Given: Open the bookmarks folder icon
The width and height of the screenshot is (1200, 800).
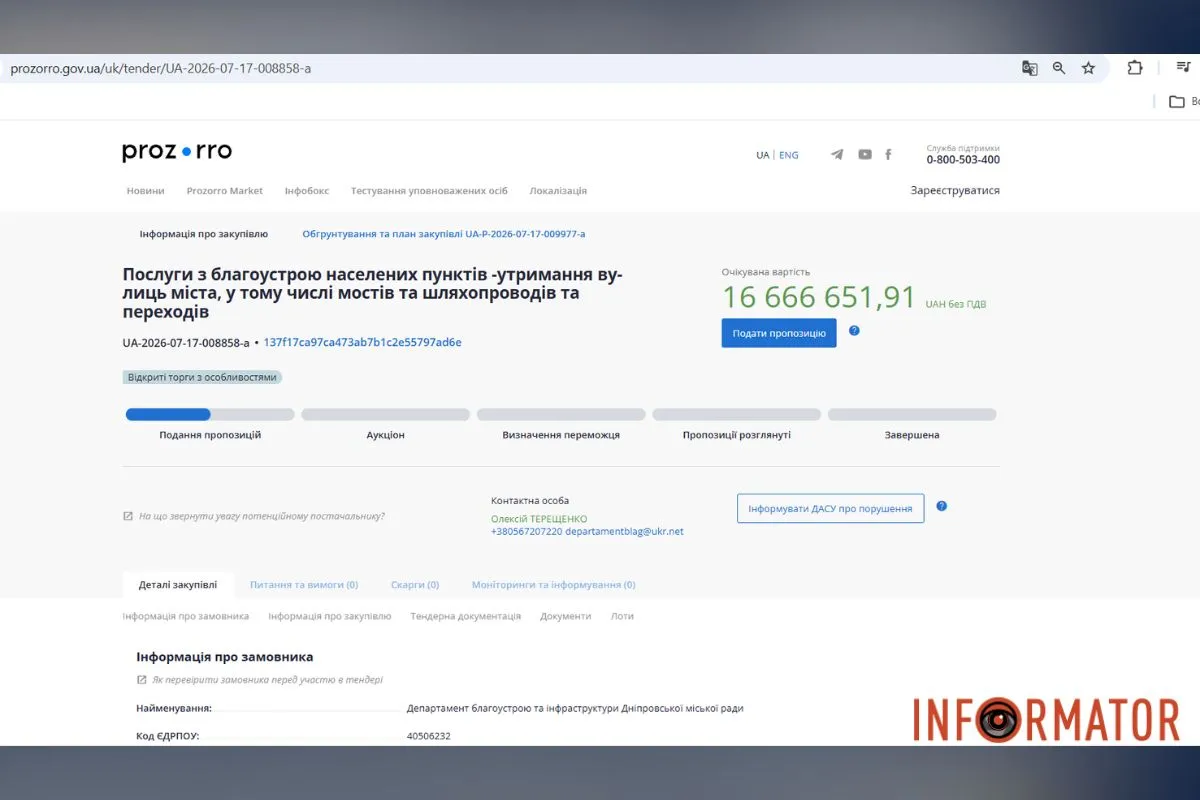Looking at the screenshot, I should 1177,102.
